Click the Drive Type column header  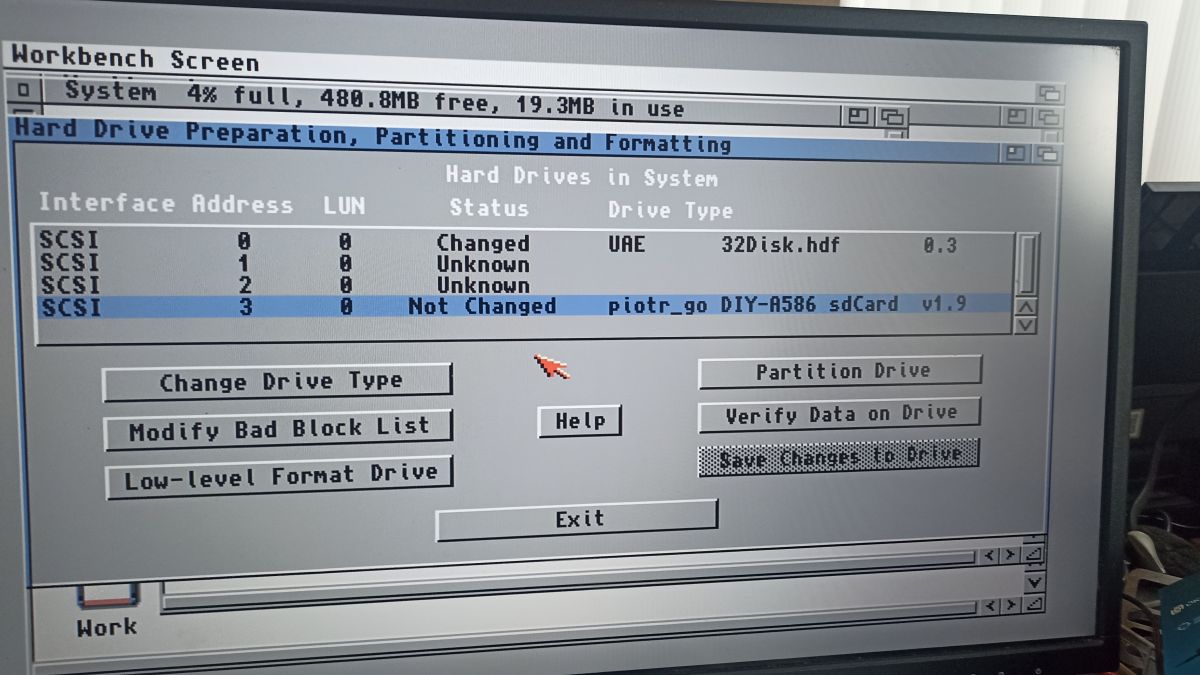[x=670, y=210]
